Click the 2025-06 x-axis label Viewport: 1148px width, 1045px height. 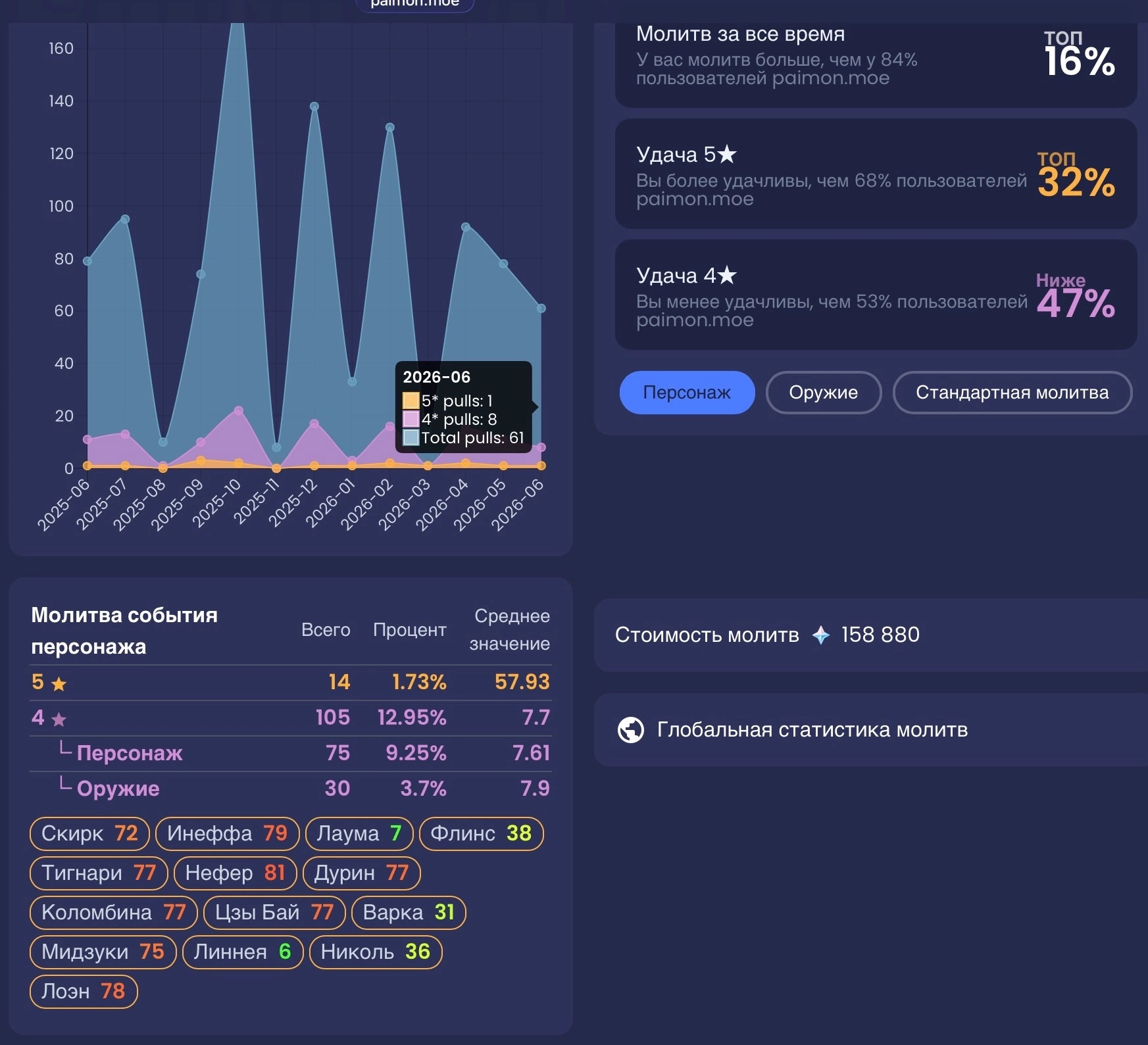pyautogui.click(x=64, y=504)
